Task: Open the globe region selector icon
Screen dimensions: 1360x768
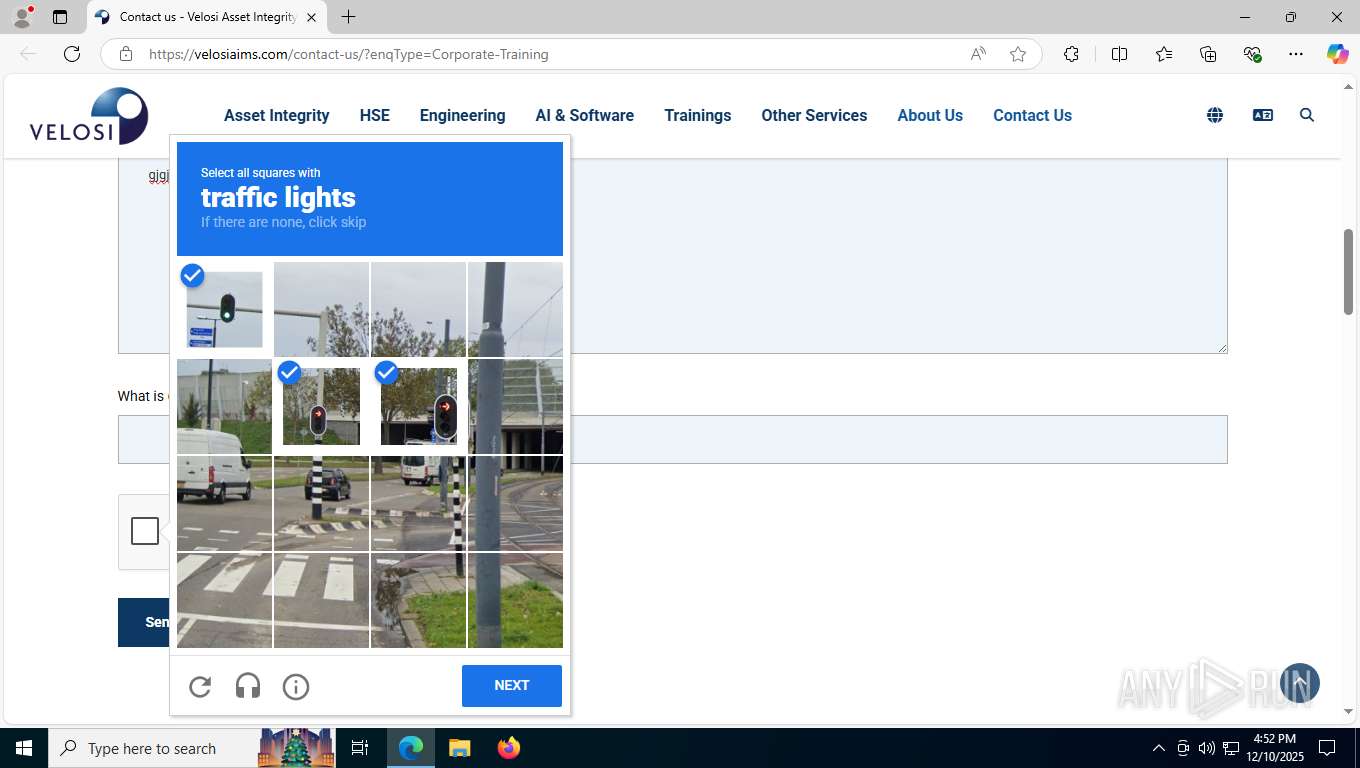Action: pos(1215,115)
